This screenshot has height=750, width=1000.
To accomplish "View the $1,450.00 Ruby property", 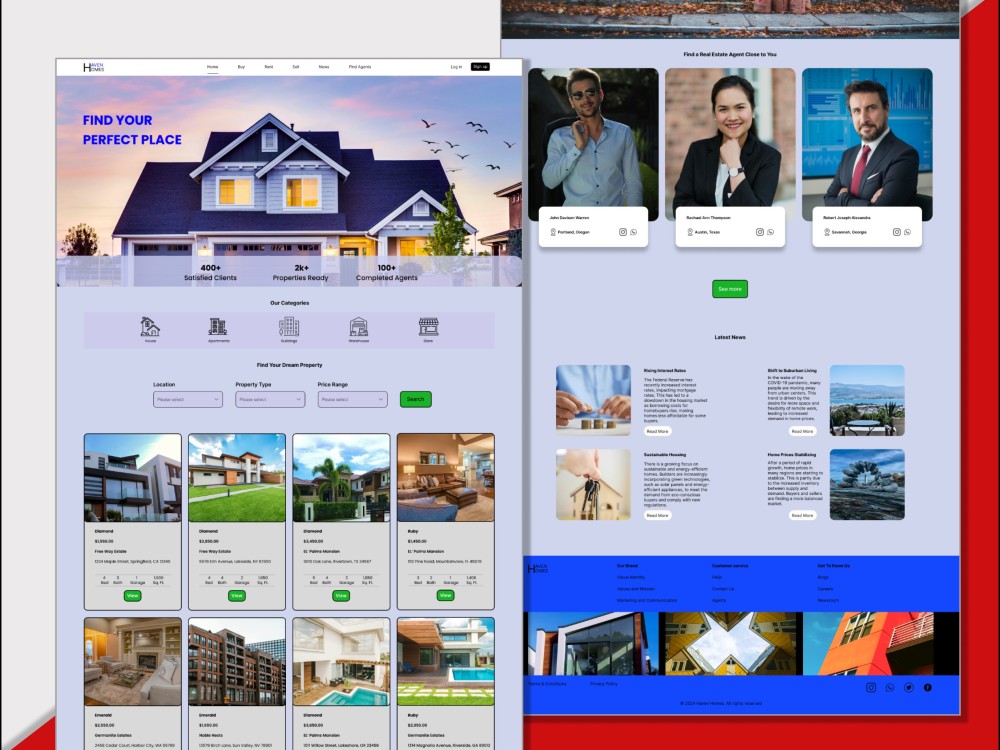I will 445,596.
